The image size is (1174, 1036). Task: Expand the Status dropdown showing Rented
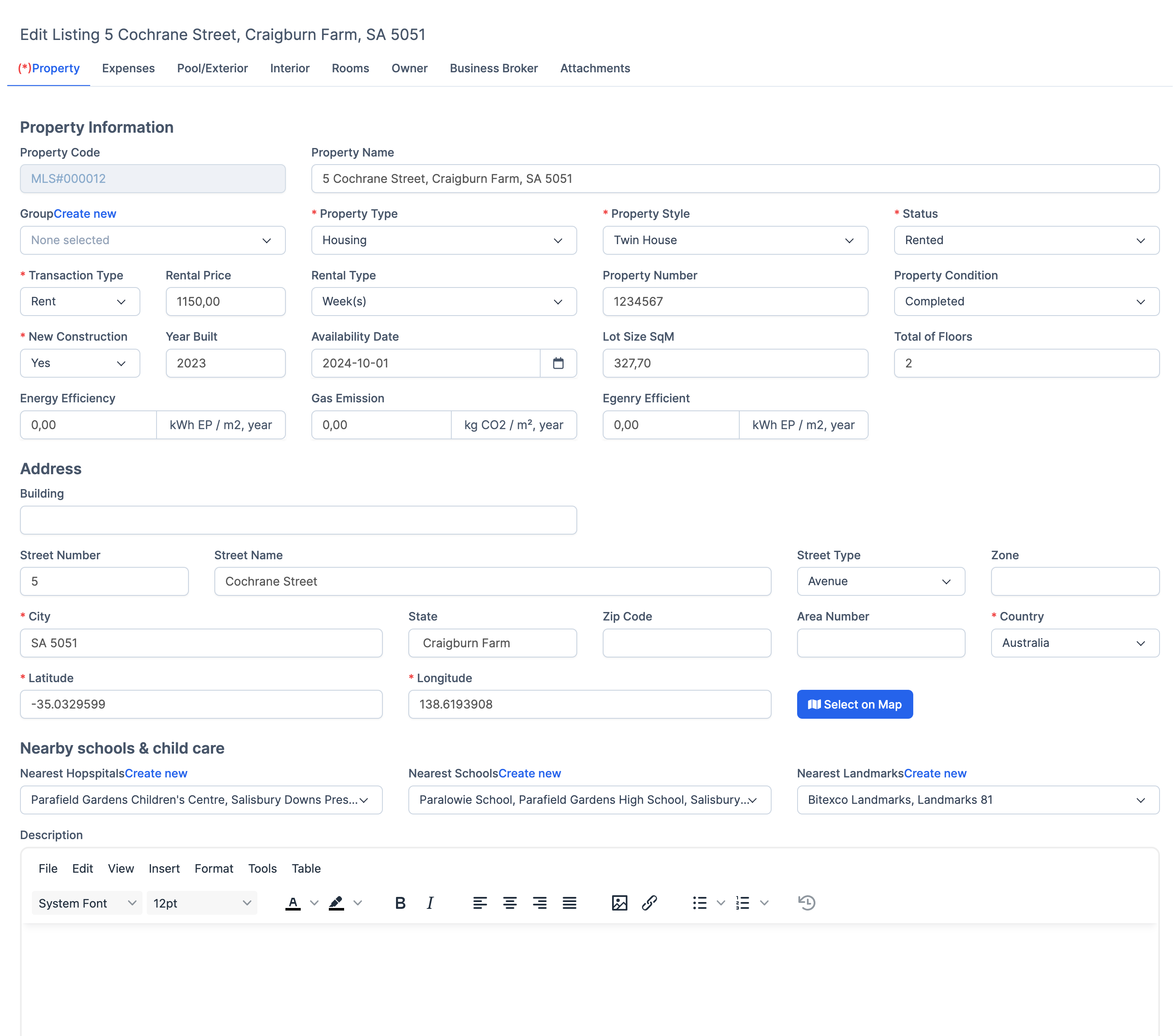(1026, 240)
